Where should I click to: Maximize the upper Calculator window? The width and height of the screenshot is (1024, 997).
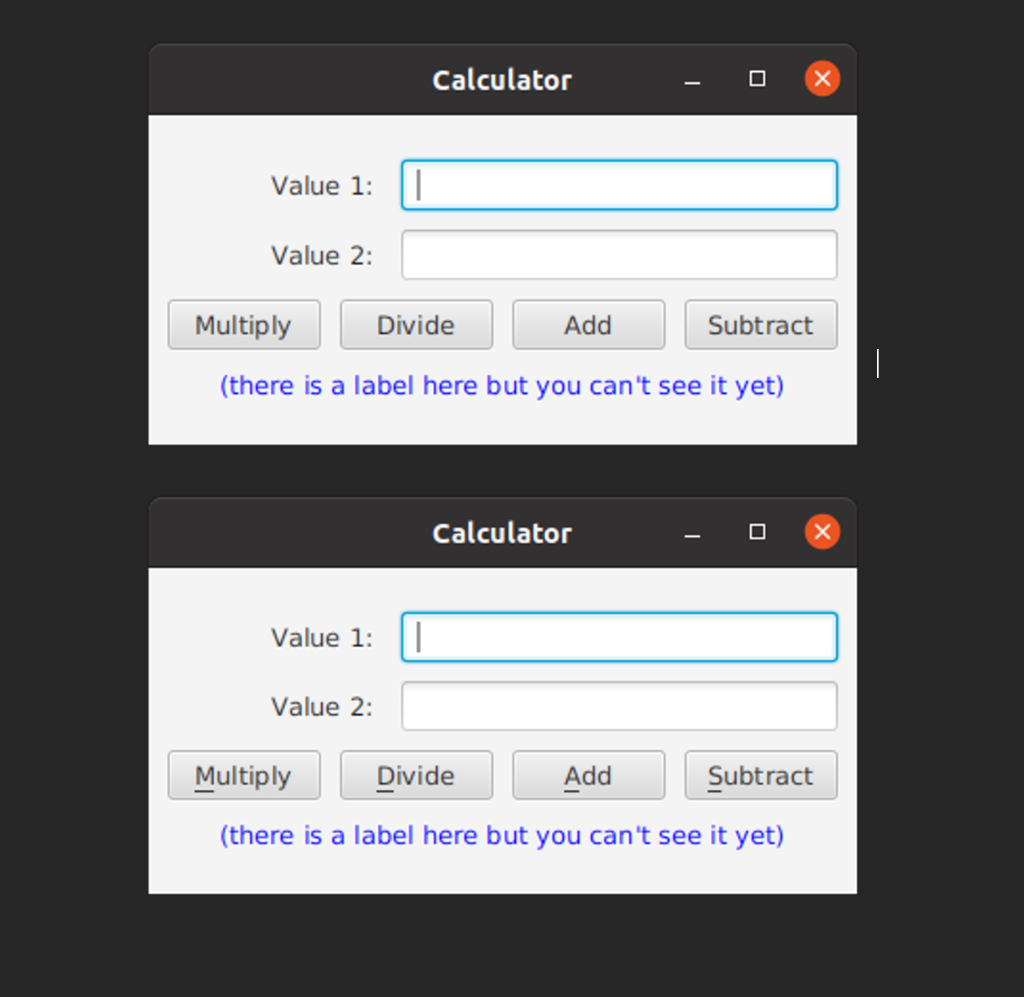pos(757,78)
